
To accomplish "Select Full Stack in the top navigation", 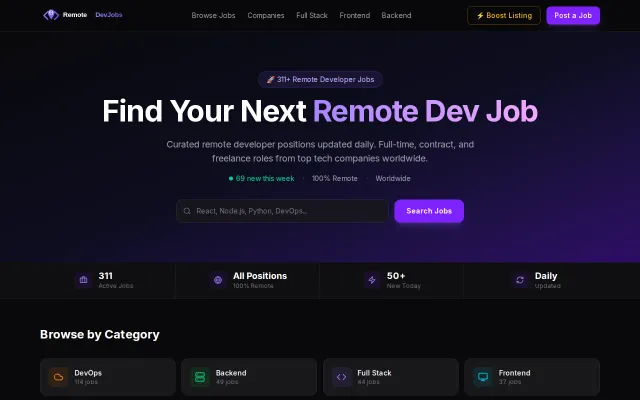I will [x=312, y=16].
